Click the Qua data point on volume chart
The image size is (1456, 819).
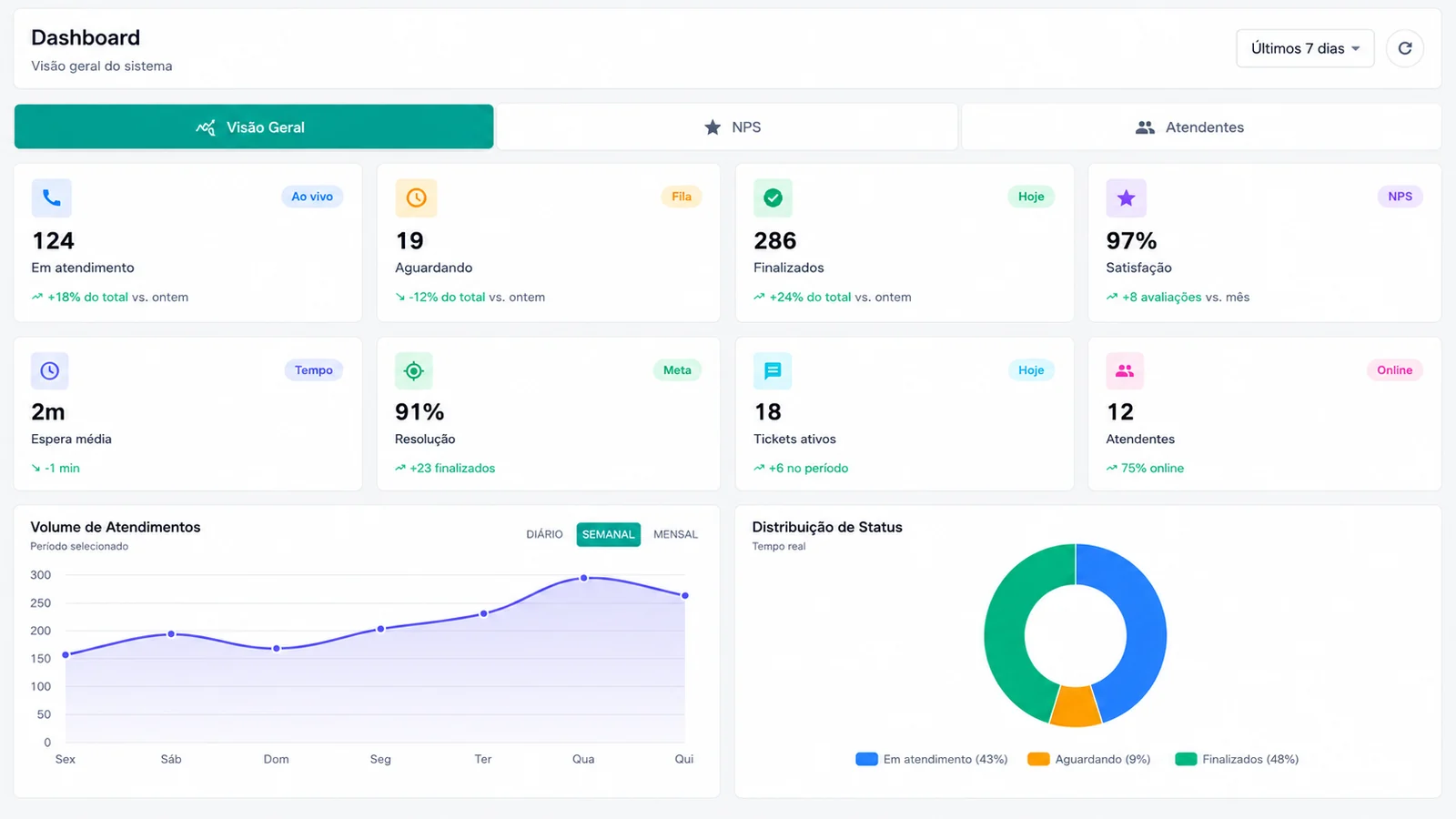pyautogui.click(x=583, y=578)
